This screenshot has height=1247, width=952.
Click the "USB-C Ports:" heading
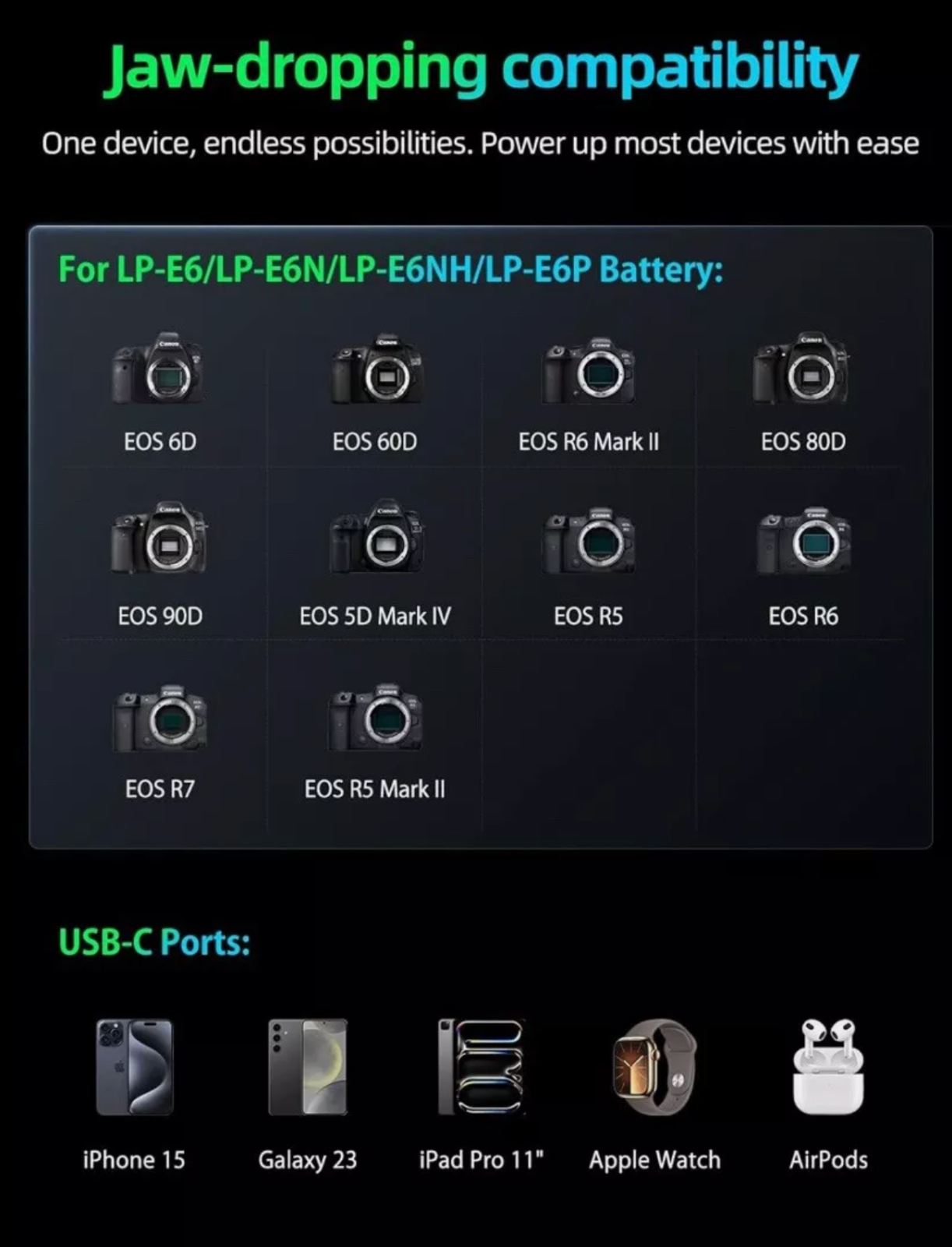tap(154, 943)
